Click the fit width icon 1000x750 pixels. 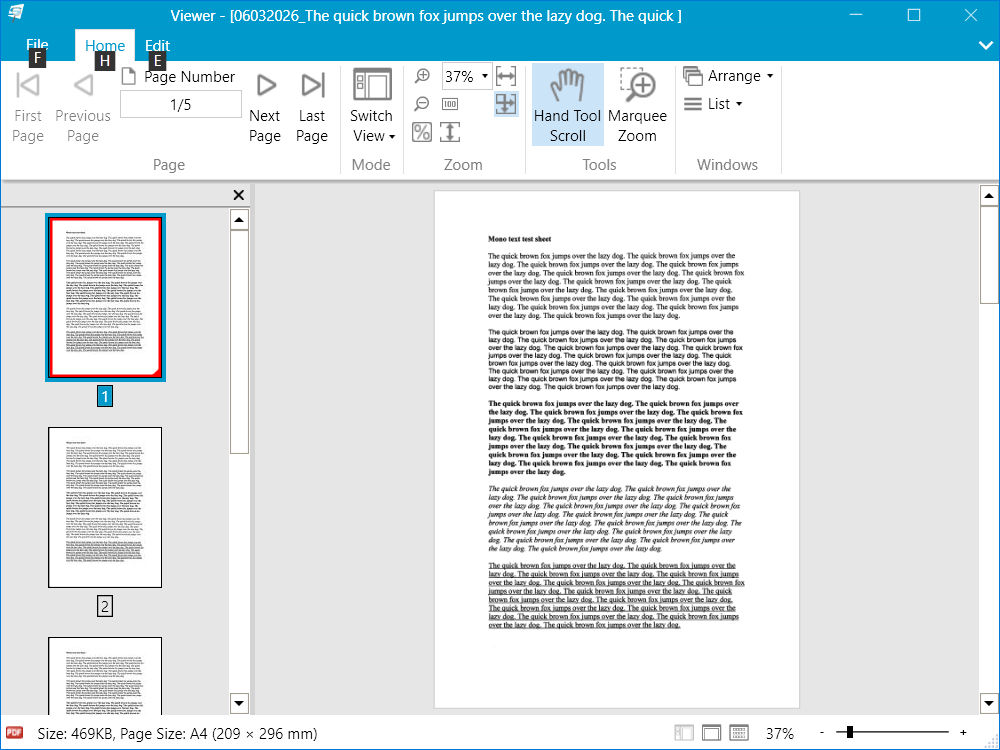[506, 77]
